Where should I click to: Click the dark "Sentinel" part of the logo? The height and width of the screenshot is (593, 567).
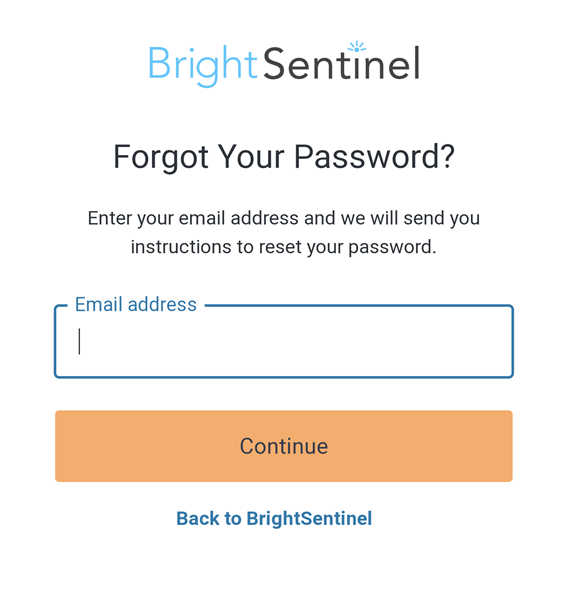(x=342, y=63)
